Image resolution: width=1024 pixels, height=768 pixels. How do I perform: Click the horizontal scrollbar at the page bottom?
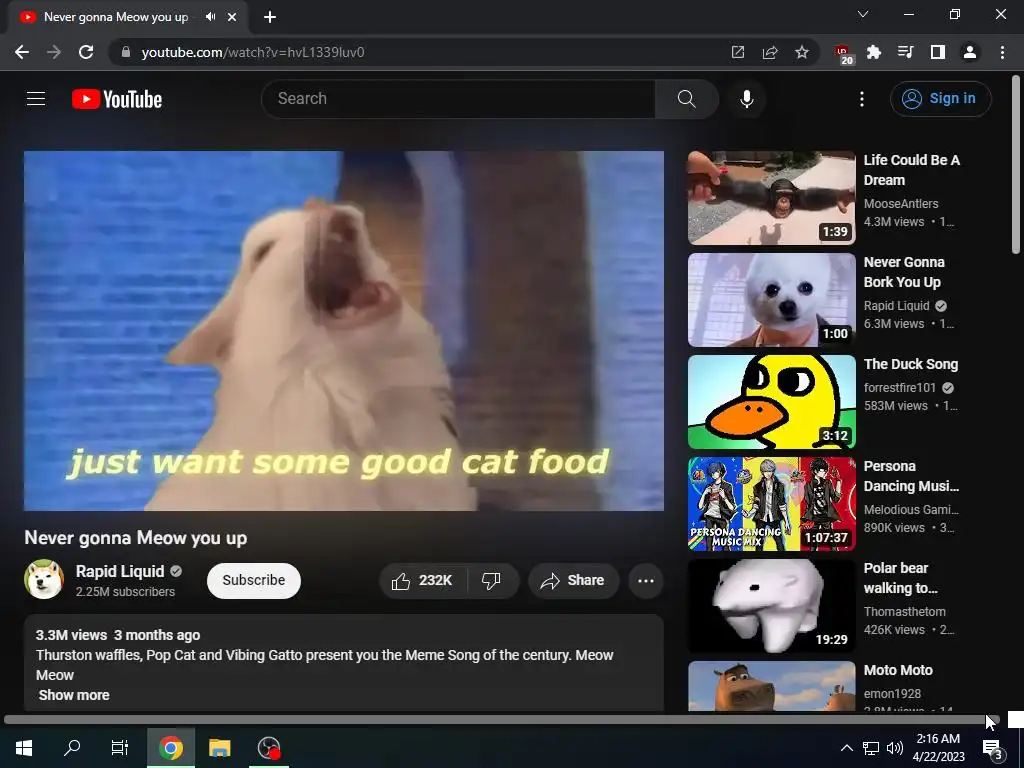(x=502, y=720)
